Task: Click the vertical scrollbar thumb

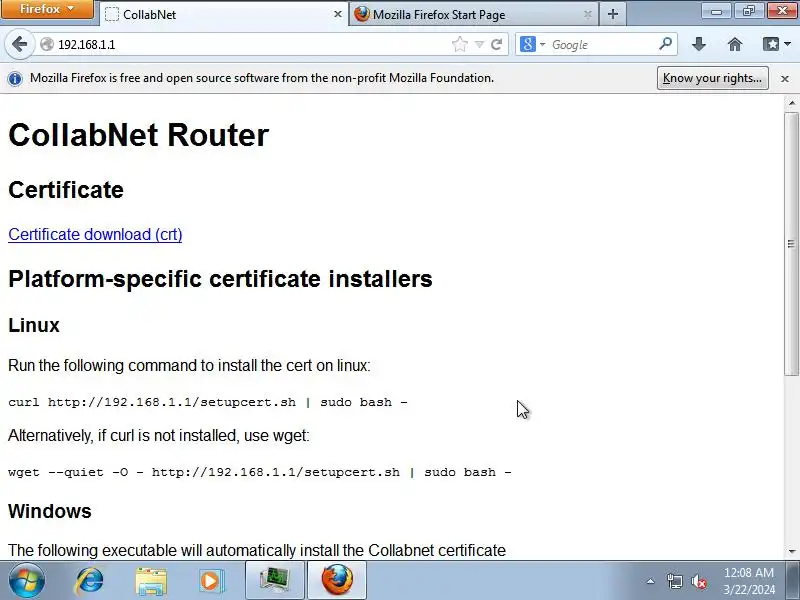Action: pos(792,244)
